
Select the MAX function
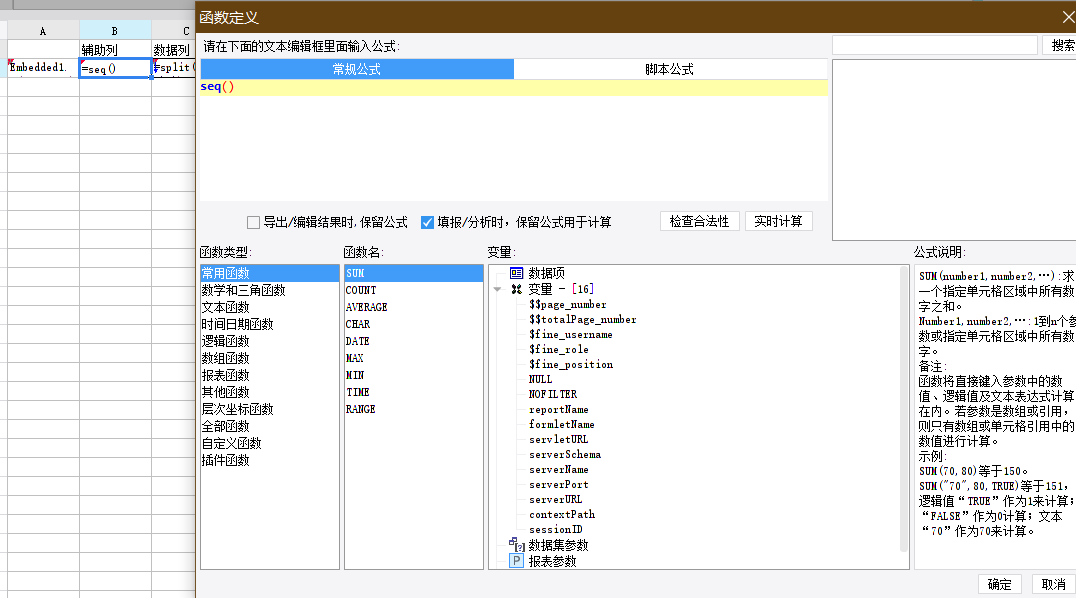click(x=414, y=358)
